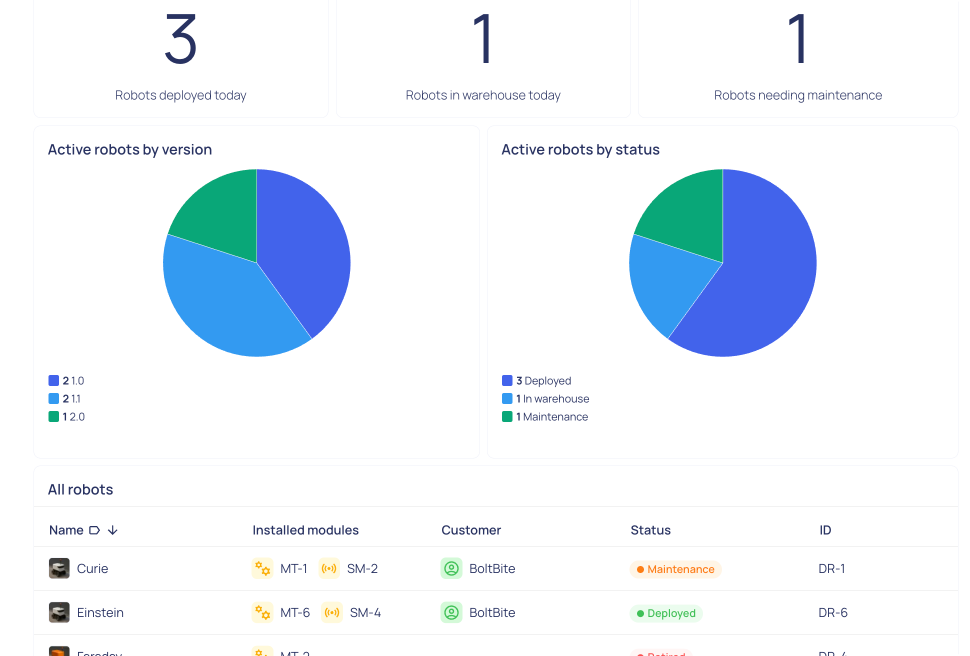Click the Deployed status badge for Einstein

pos(666,612)
